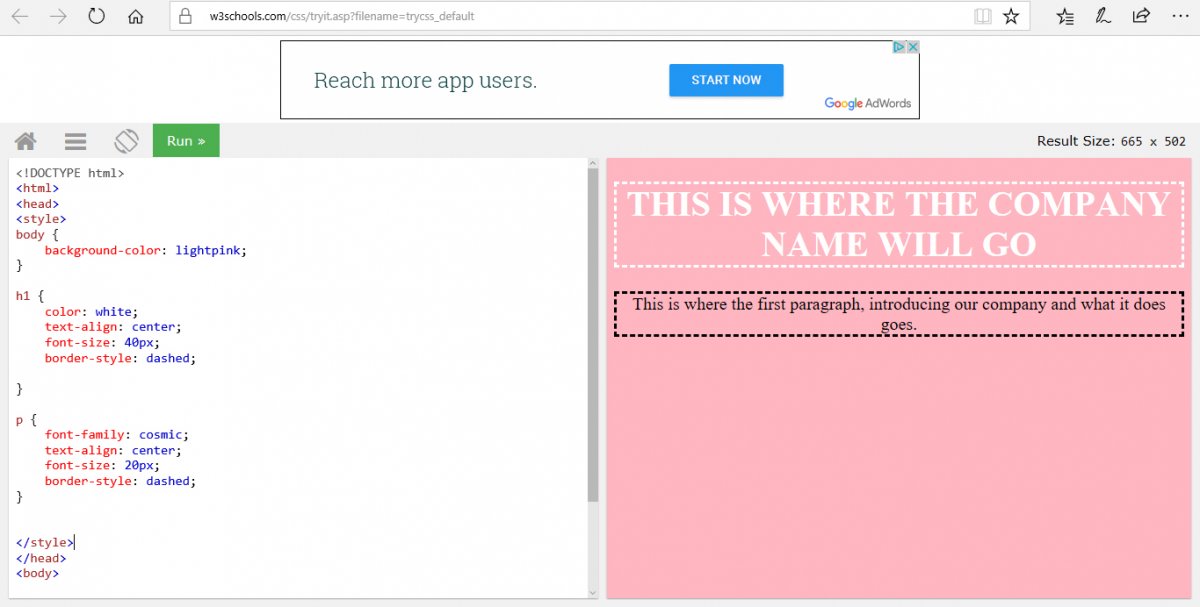Open the browser's more options menu

pos(1179,16)
